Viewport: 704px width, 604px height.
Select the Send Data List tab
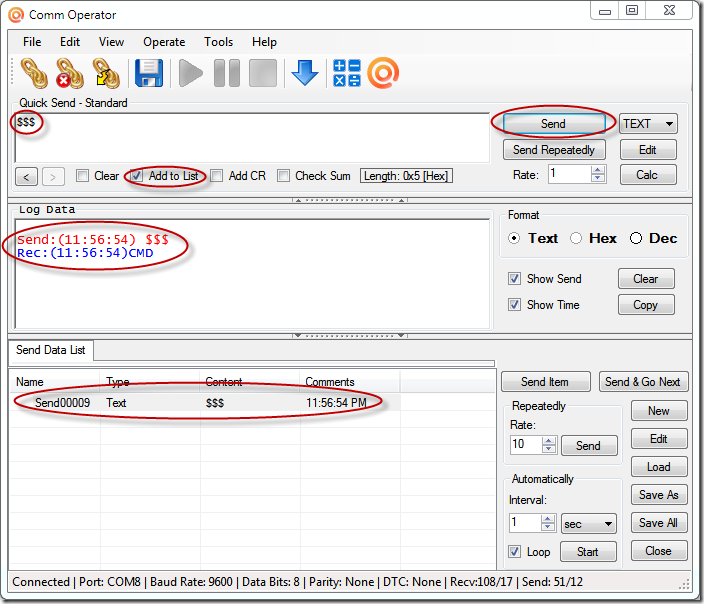pos(51,350)
